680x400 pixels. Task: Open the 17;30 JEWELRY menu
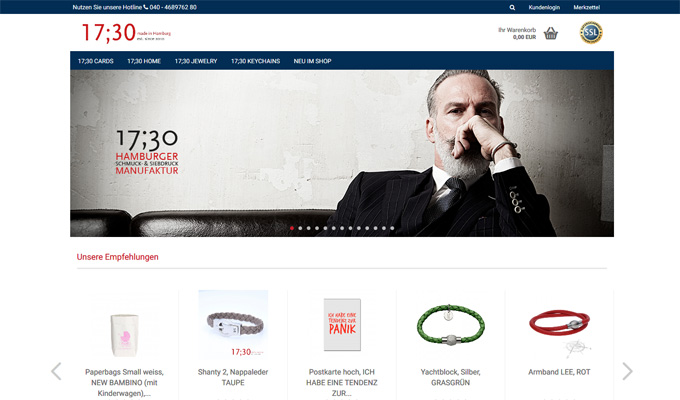196,61
